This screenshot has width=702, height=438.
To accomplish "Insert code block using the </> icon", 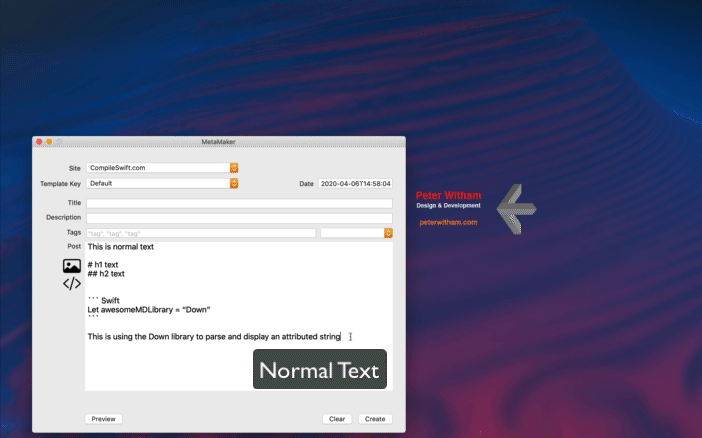I will (x=72, y=283).
